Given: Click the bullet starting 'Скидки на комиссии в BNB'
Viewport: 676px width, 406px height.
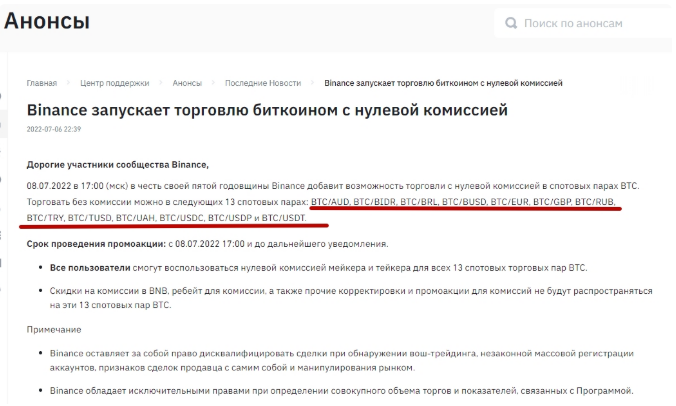Looking at the screenshot, I should [x=351, y=298].
